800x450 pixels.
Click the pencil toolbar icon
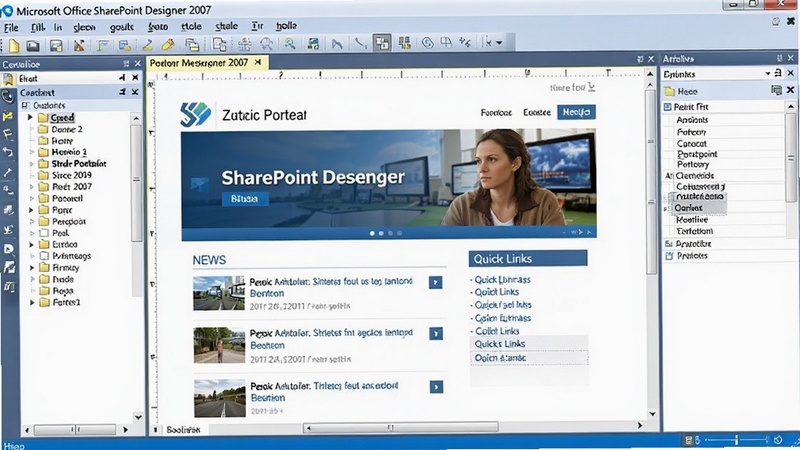148,45
